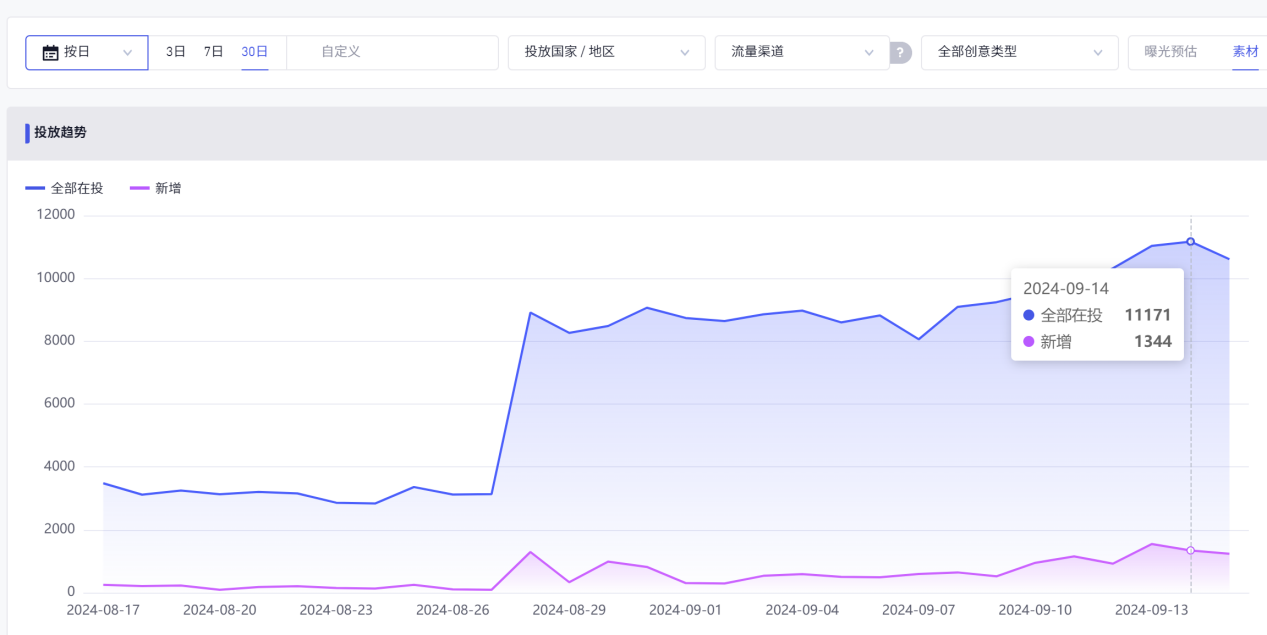Viewport: 1267px width, 635px height.
Task: Click the gray question mark help icon
Action: [901, 53]
